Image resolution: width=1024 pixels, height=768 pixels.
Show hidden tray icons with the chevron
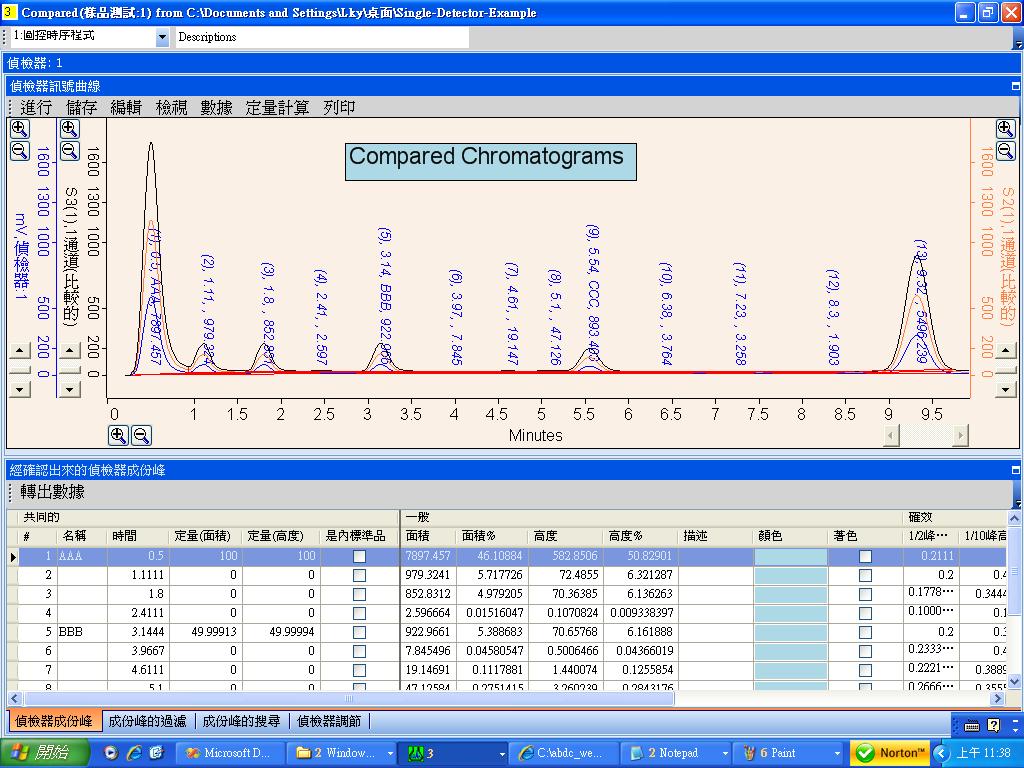tap(940, 753)
